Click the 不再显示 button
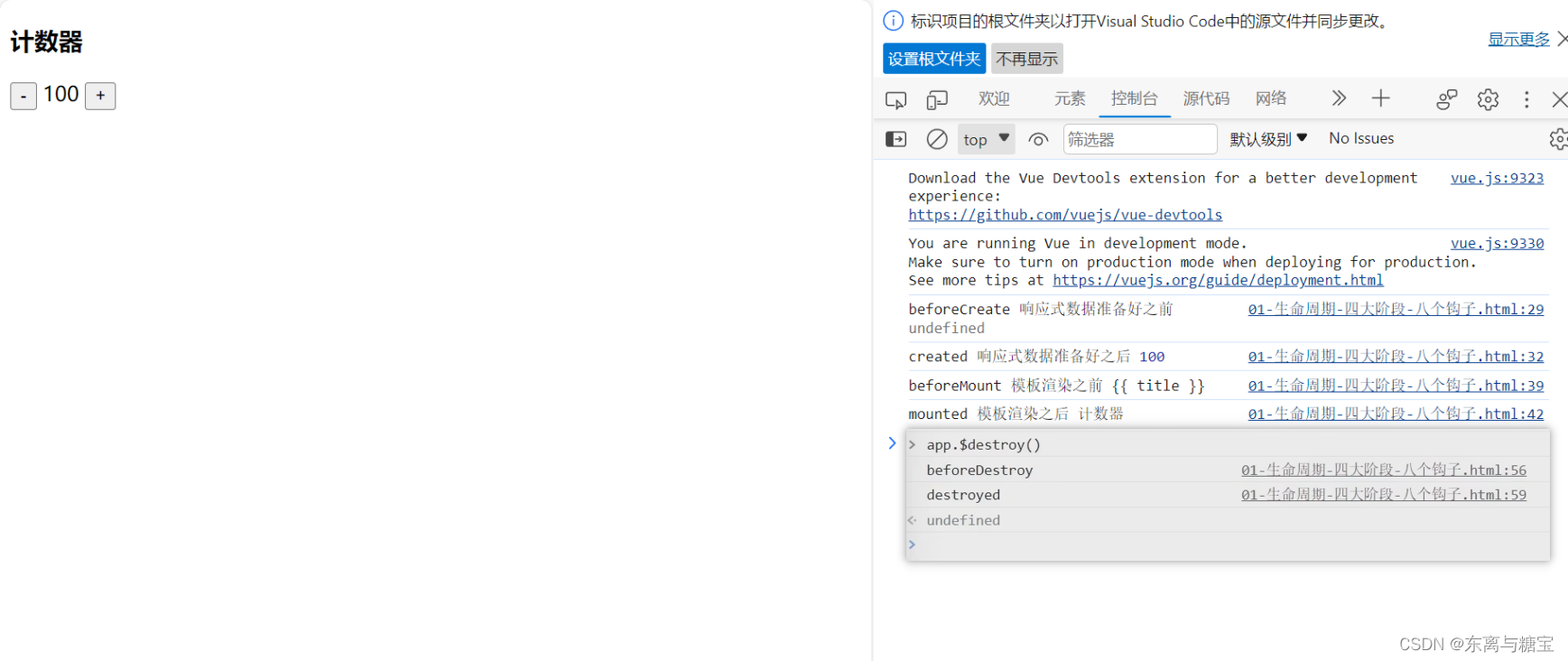 1027,59
